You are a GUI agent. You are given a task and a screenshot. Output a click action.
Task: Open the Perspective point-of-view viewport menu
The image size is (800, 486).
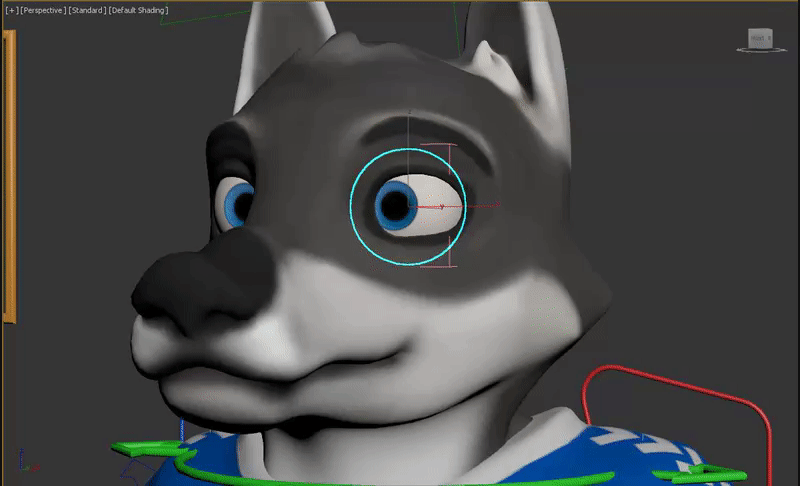tap(43, 10)
